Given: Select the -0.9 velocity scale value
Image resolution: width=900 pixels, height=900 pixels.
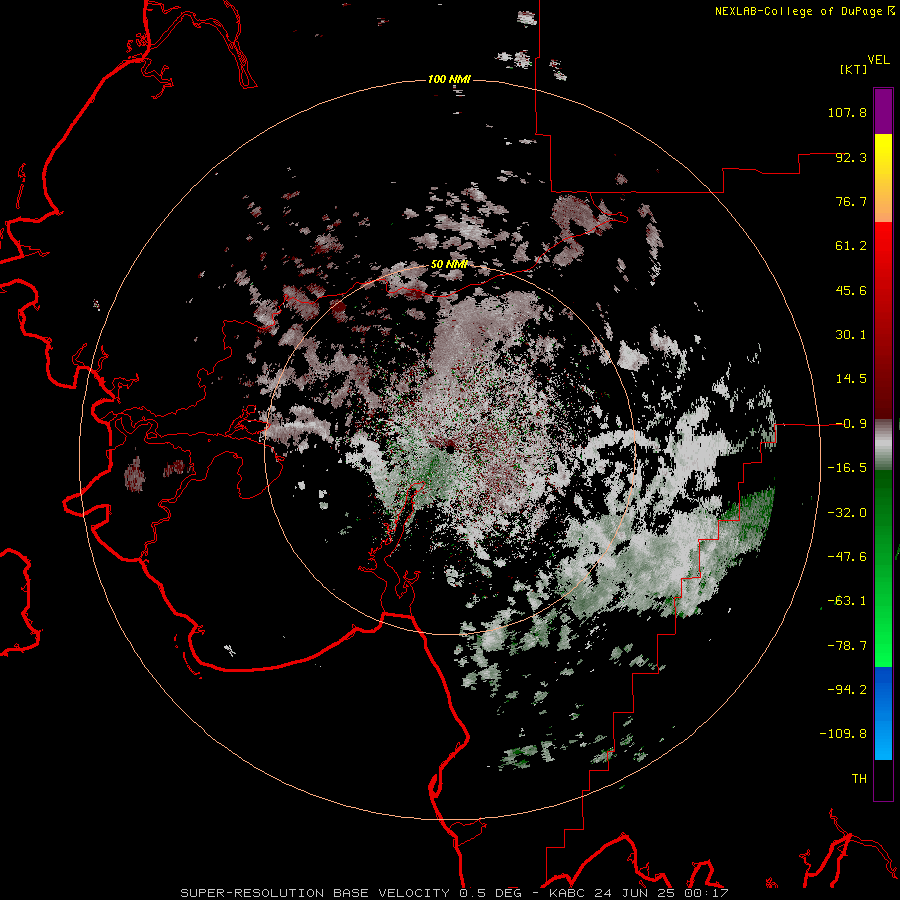Looking at the screenshot, I should [x=851, y=424].
